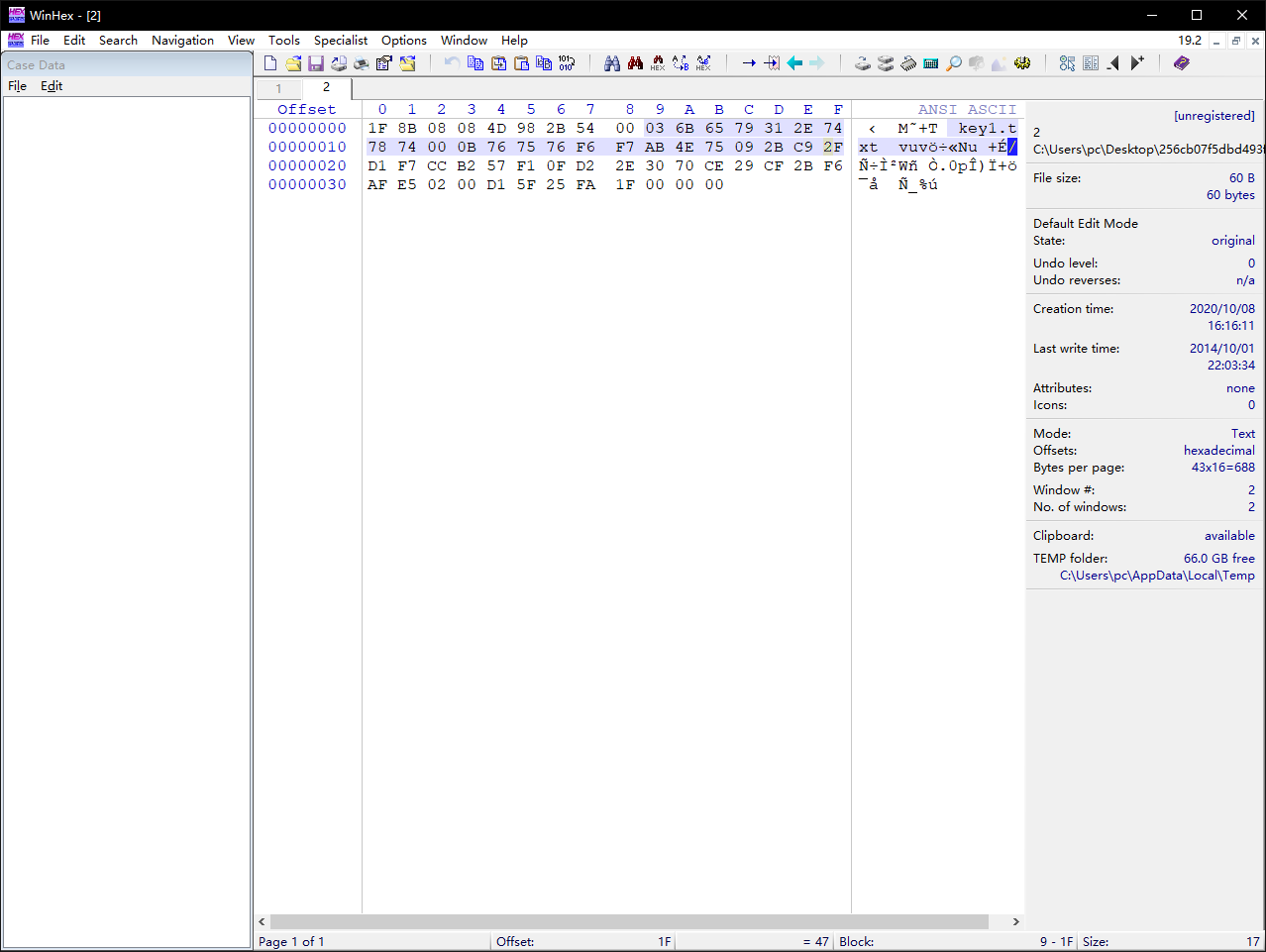Open WinHex Help with the book icon
This screenshot has width=1266, height=952.
point(1181,62)
